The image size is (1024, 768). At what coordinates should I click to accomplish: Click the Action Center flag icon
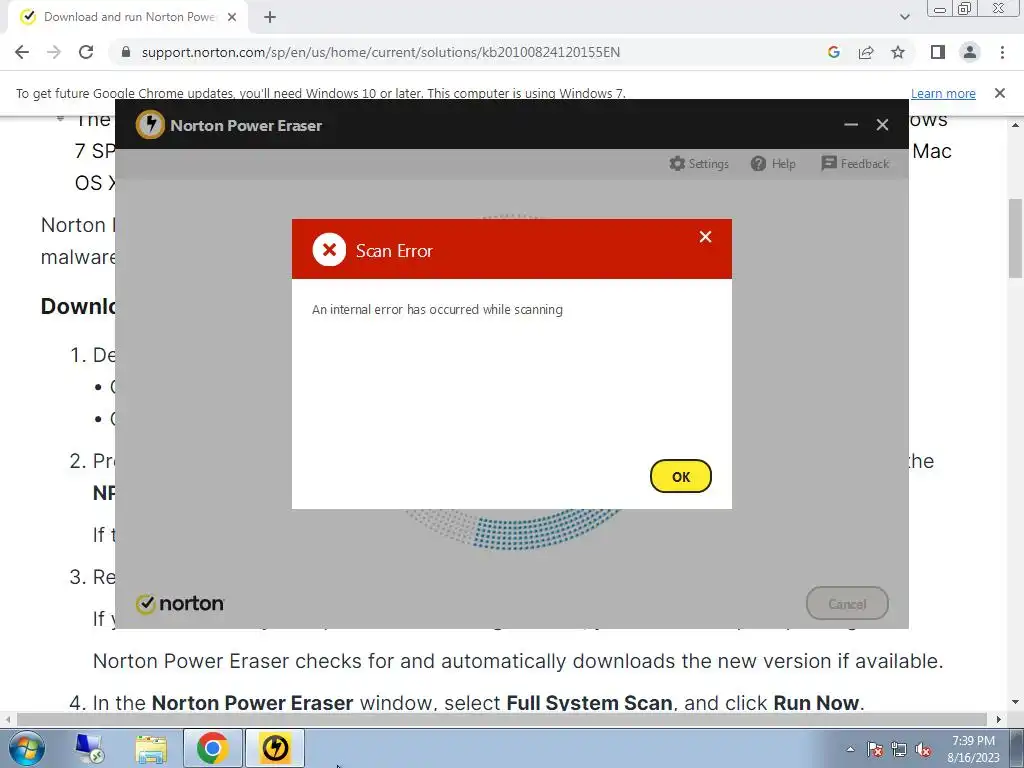(875, 750)
